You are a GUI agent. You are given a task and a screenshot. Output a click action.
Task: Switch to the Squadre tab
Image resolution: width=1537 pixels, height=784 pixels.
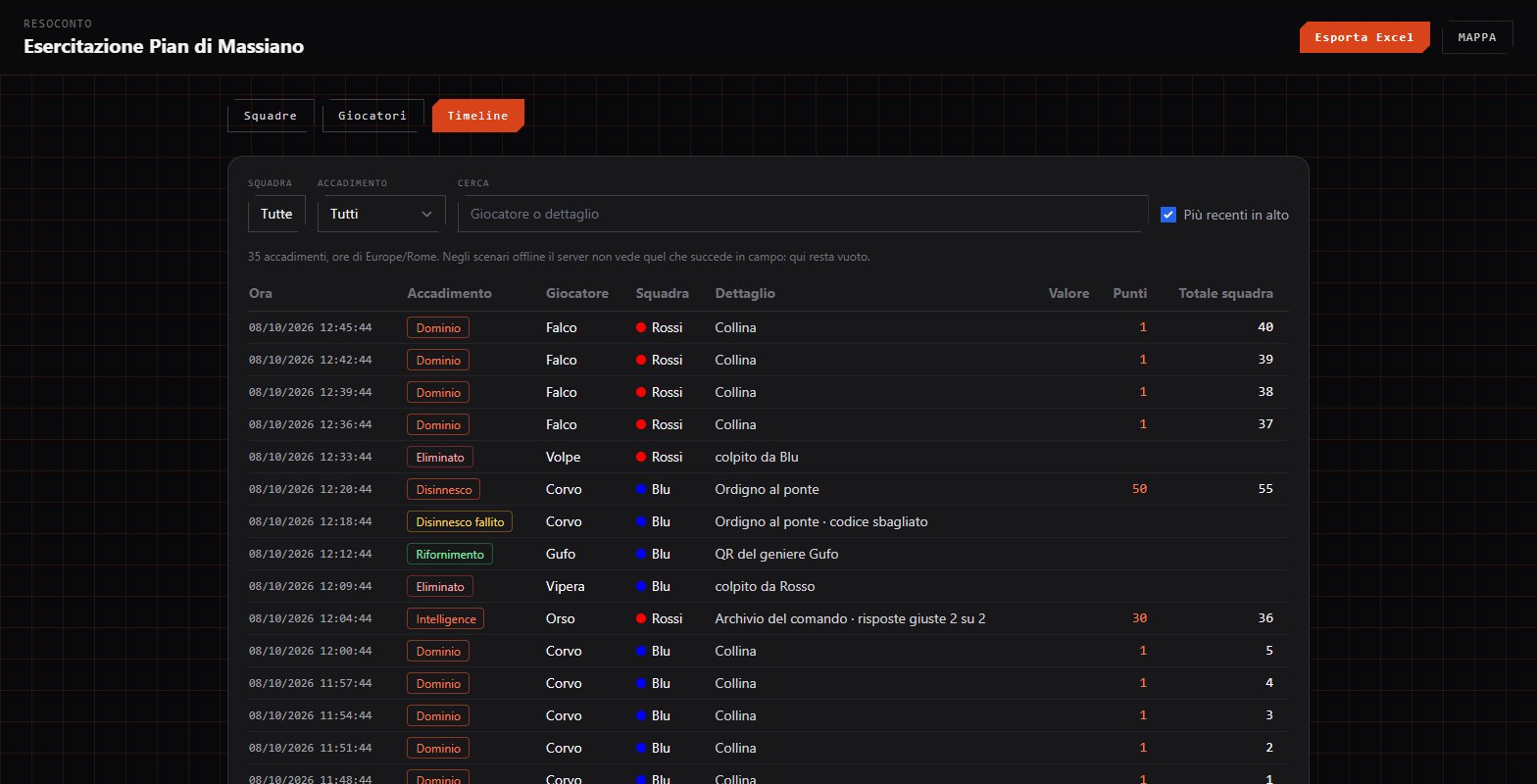[x=271, y=116]
